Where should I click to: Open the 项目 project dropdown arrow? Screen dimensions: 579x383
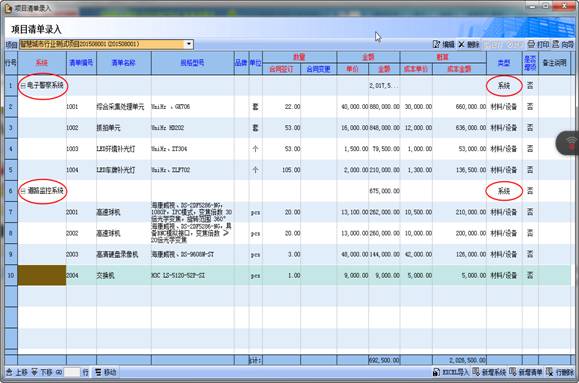(x=189, y=44)
